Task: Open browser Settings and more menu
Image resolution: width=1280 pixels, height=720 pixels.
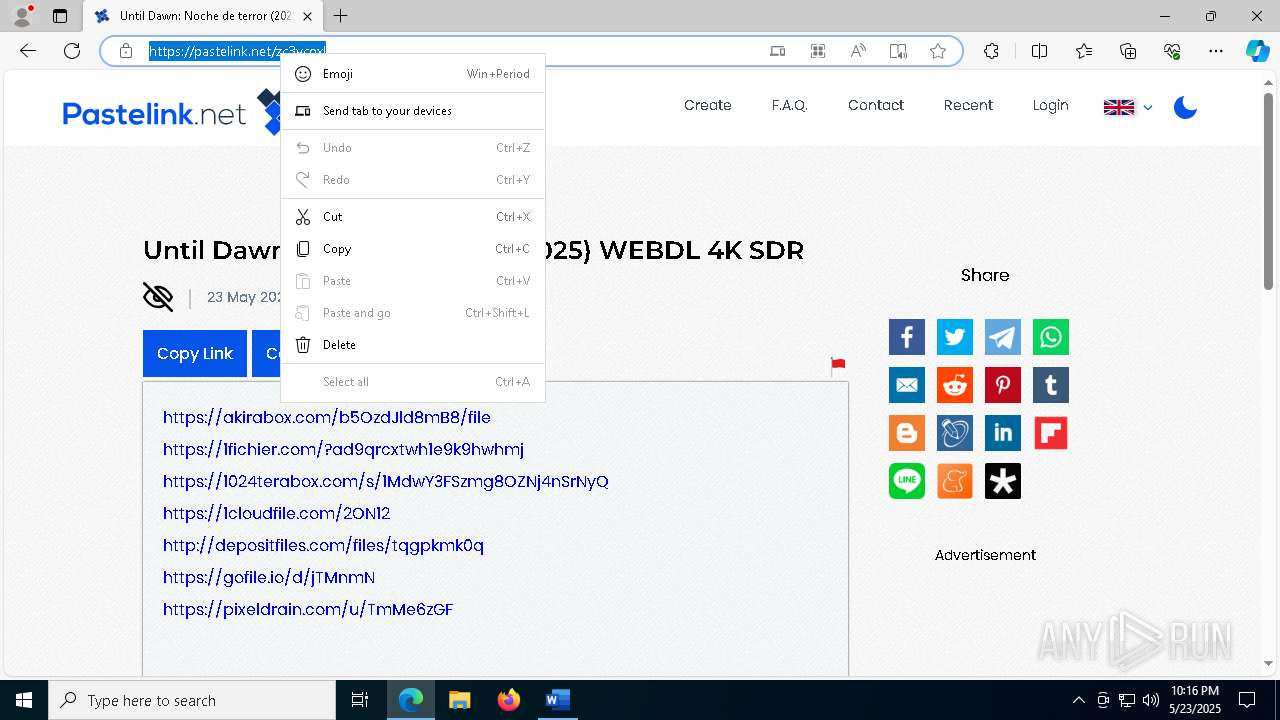Action: [x=1216, y=51]
